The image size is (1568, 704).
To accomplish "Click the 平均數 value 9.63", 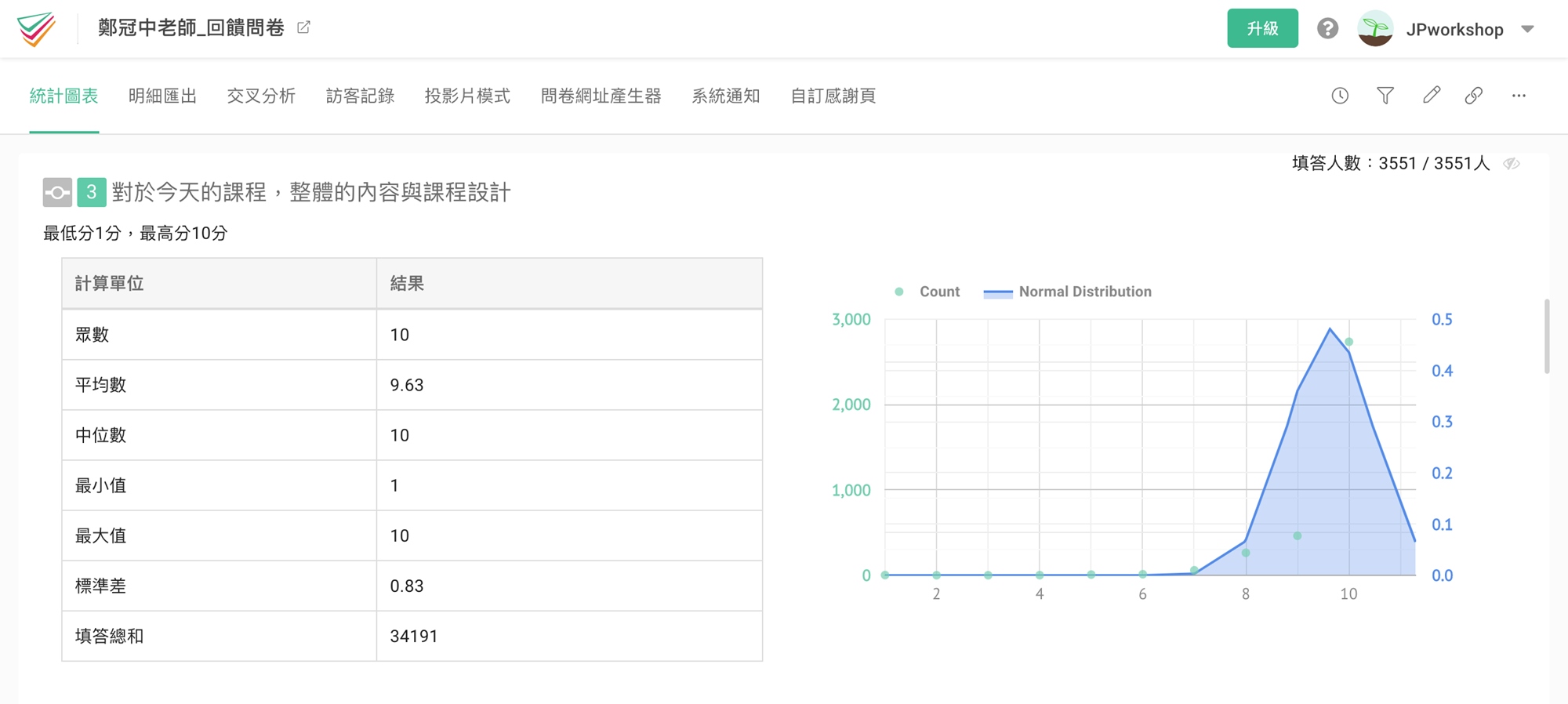I will [x=407, y=385].
